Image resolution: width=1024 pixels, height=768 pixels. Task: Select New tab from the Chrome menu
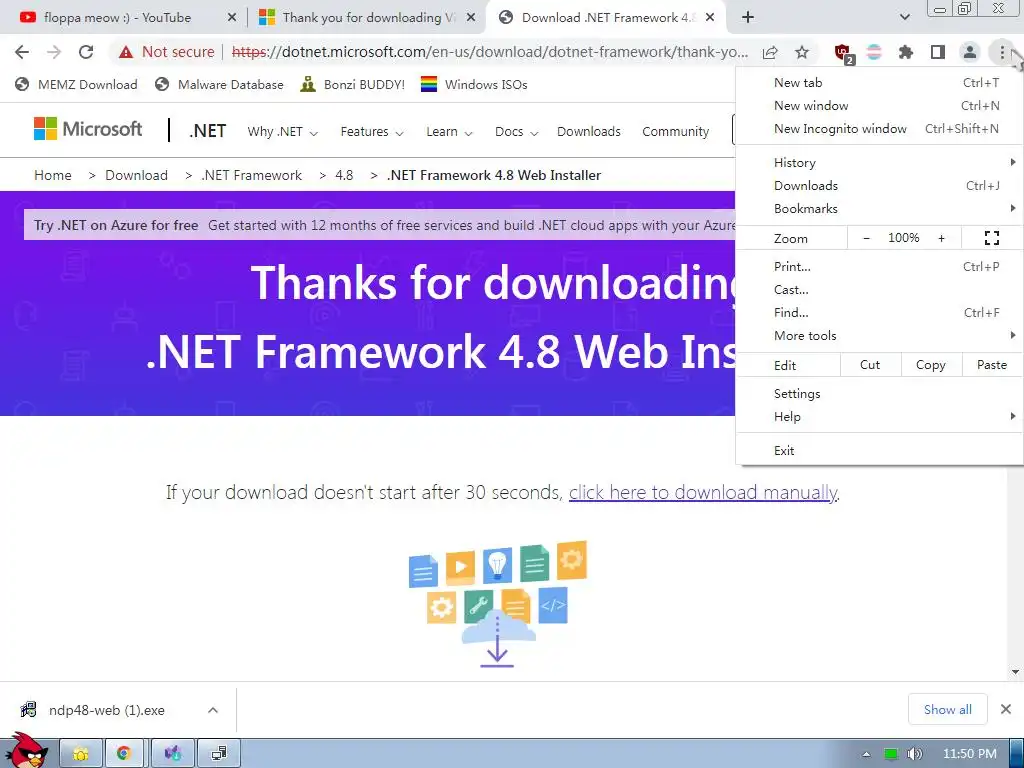pyautogui.click(x=879, y=82)
